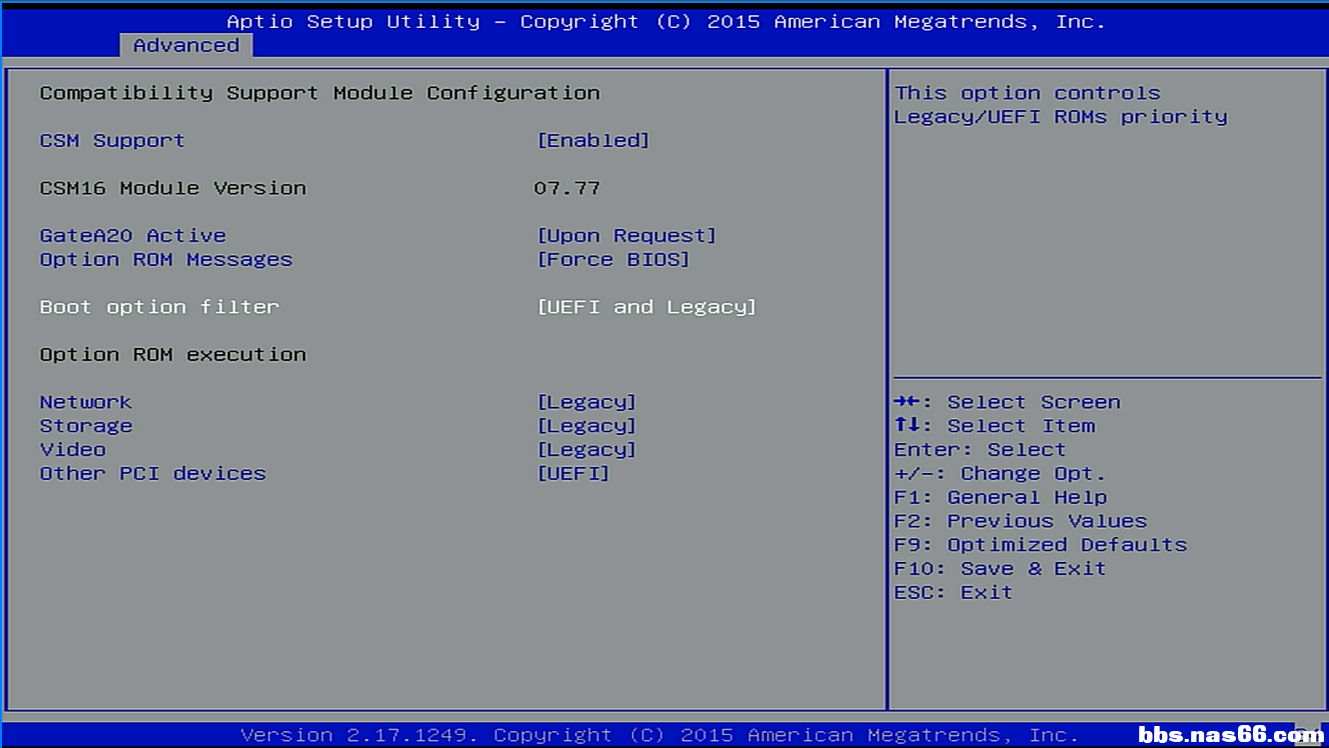
Task: Select the Advanced tab
Action: [186, 46]
